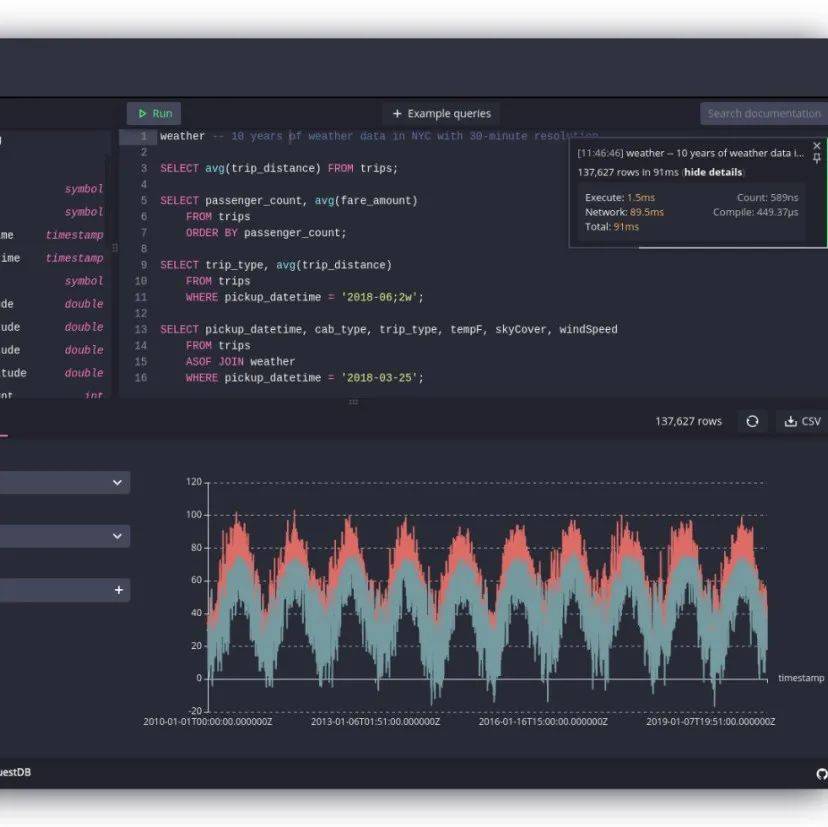The image size is (828, 827).
Task: Pin the weather query notification
Action: click(x=817, y=159)
